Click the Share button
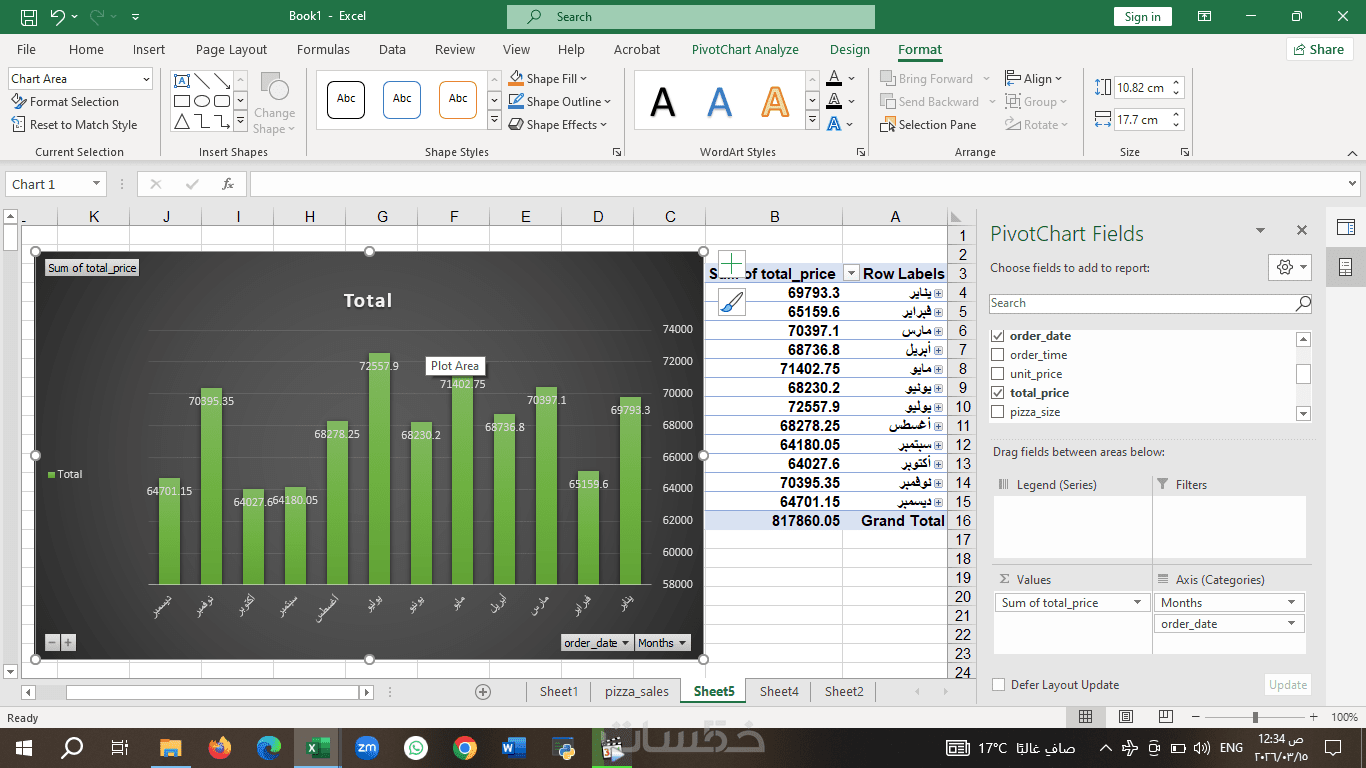1366x768 pixels. [1319, 49]
